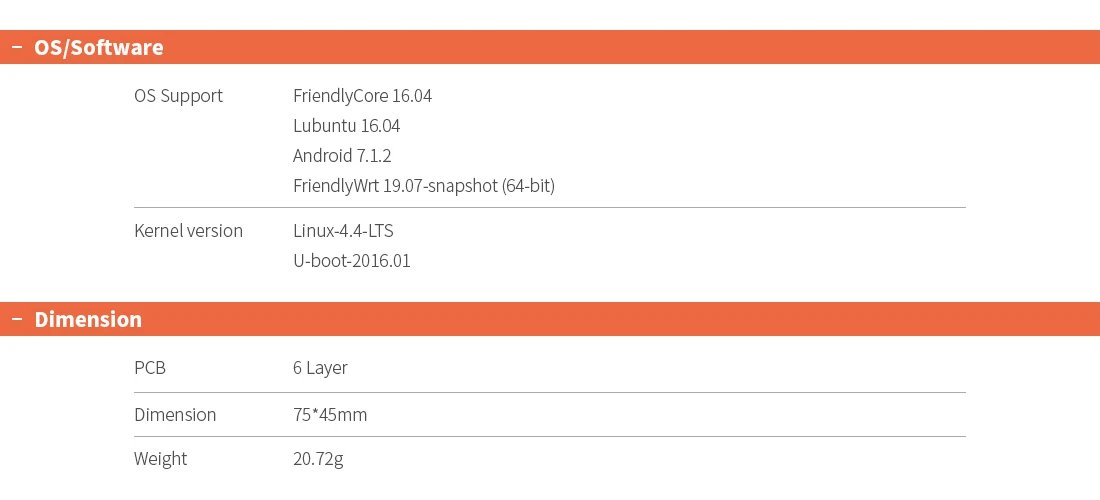This screenshot has height=500, width=1100.
Task: Select the Weight row label
Action: pos(160,459)
